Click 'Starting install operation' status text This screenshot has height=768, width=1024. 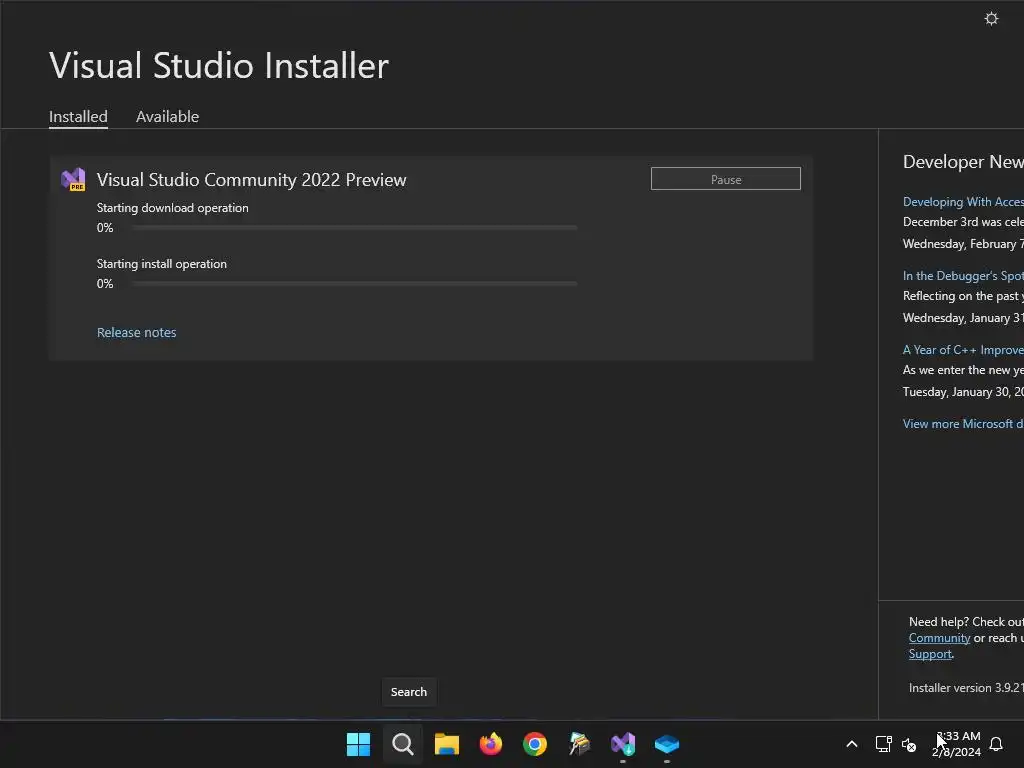coord(162,264)
